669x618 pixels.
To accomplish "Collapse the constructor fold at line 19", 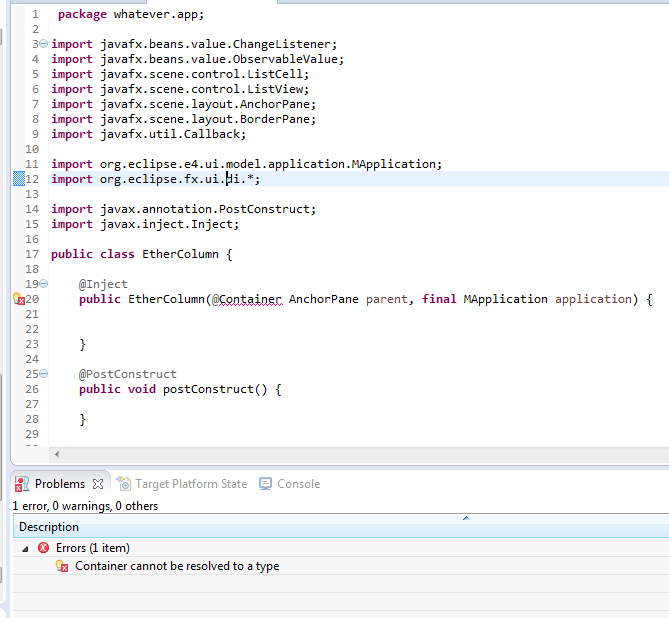I will pos(44,283).
